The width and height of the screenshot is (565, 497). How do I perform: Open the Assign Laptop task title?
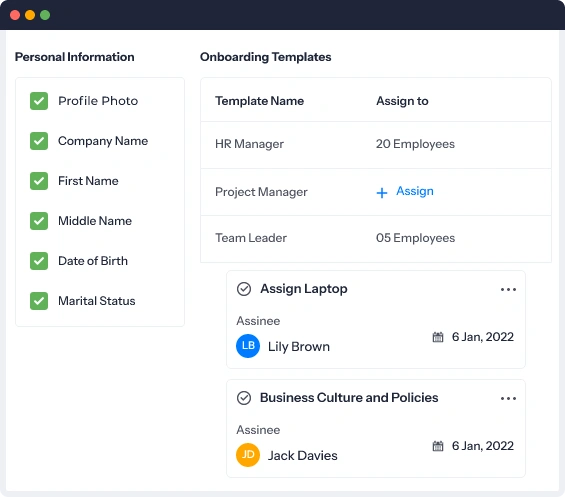[304, 289]
